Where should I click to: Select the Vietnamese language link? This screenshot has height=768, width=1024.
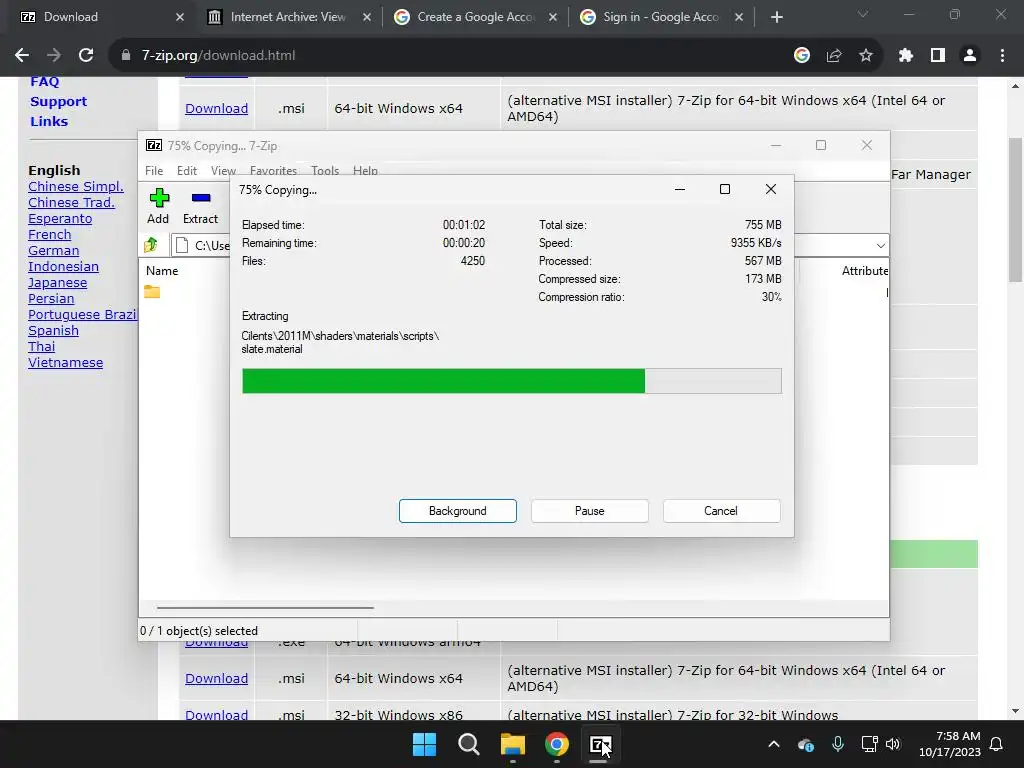pos(65,362)
